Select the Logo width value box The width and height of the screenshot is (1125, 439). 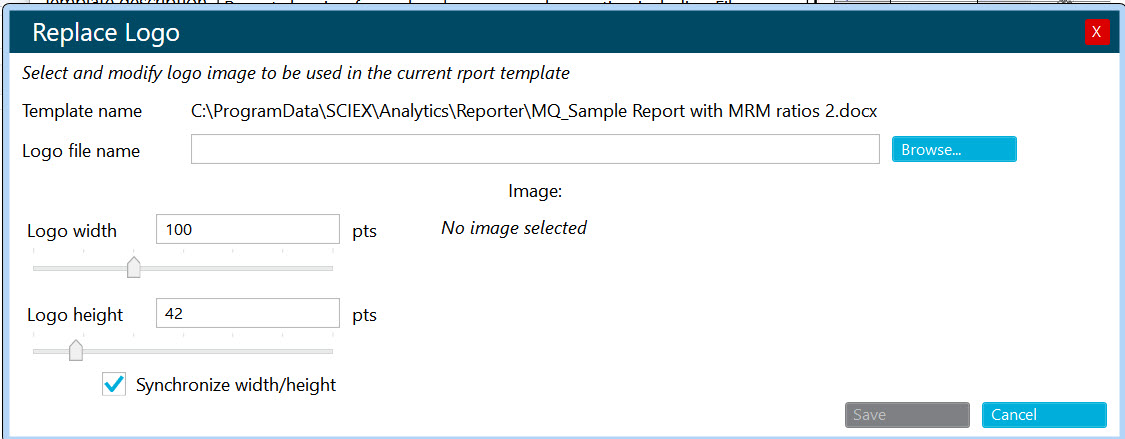248,230
